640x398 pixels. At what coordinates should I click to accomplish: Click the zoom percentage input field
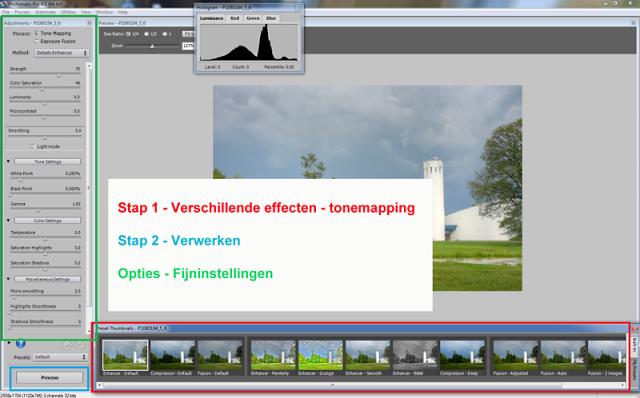coord(187,46)
